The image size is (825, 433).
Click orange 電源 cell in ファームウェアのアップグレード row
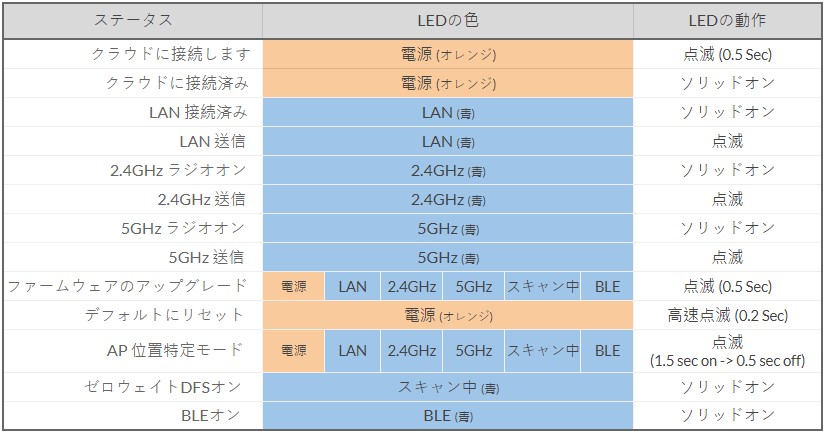[294, 287]
